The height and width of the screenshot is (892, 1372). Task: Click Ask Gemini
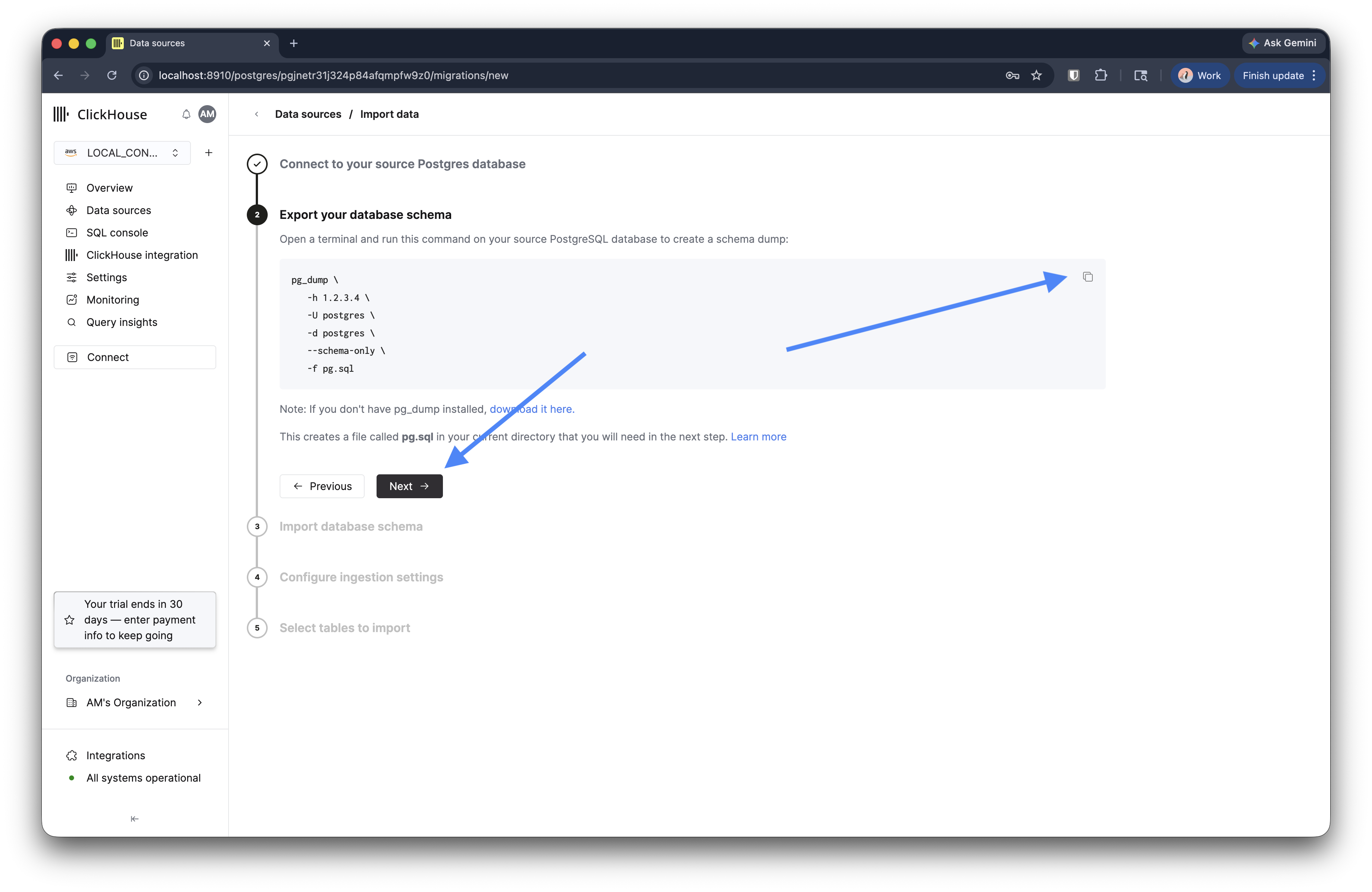[x=1283, y=43]
